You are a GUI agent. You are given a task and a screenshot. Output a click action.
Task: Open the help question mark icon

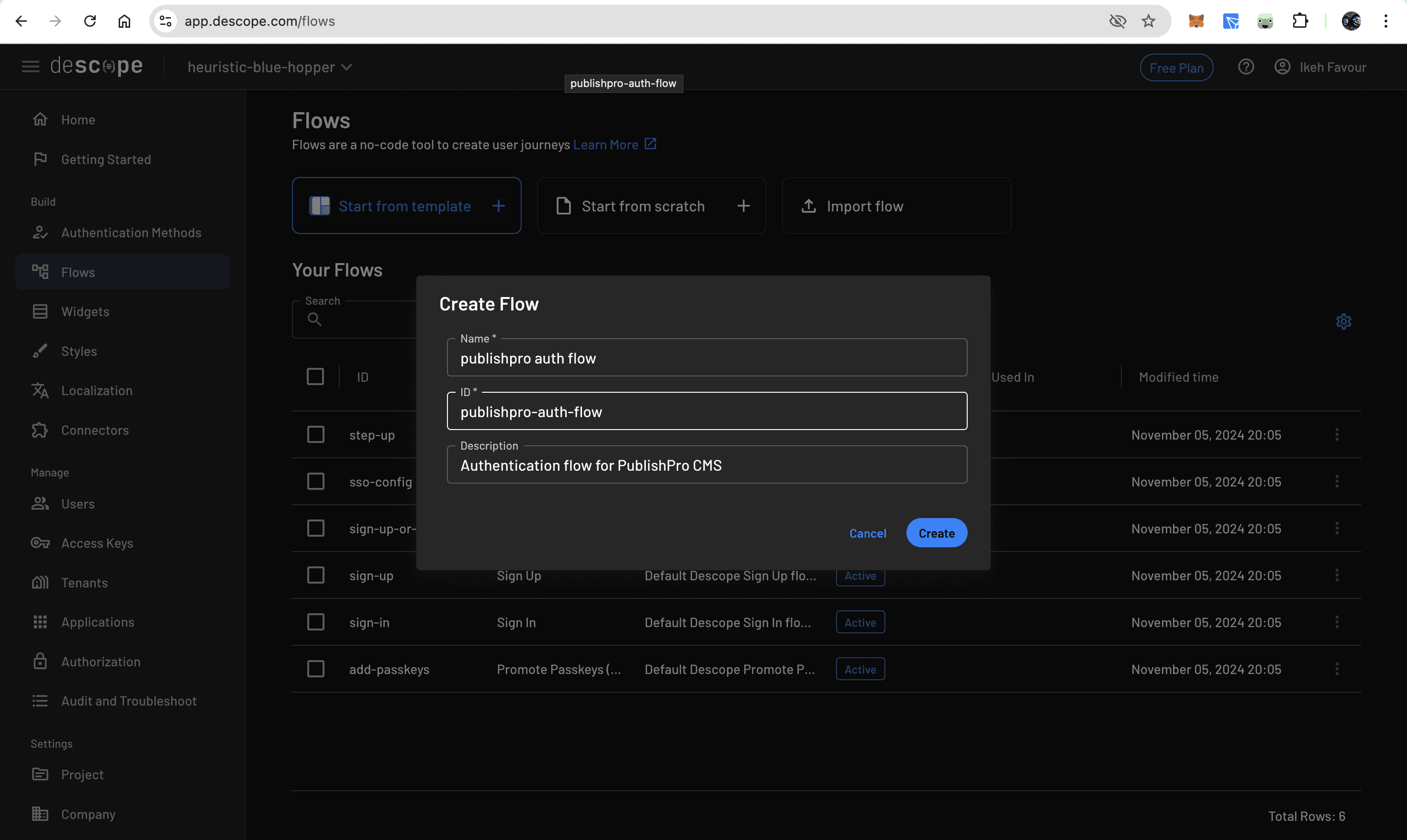1246,67
